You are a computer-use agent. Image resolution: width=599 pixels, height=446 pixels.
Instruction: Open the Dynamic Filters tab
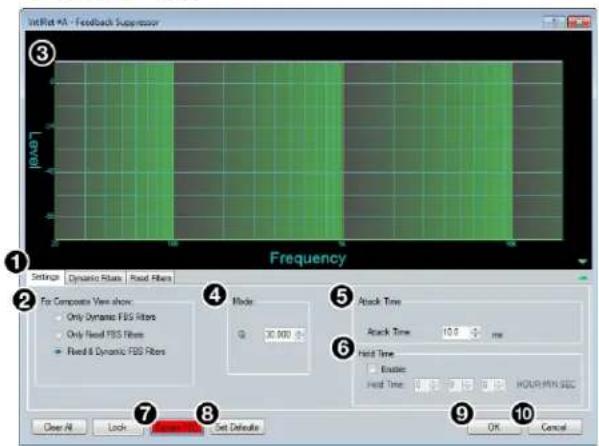click(95, 278)
